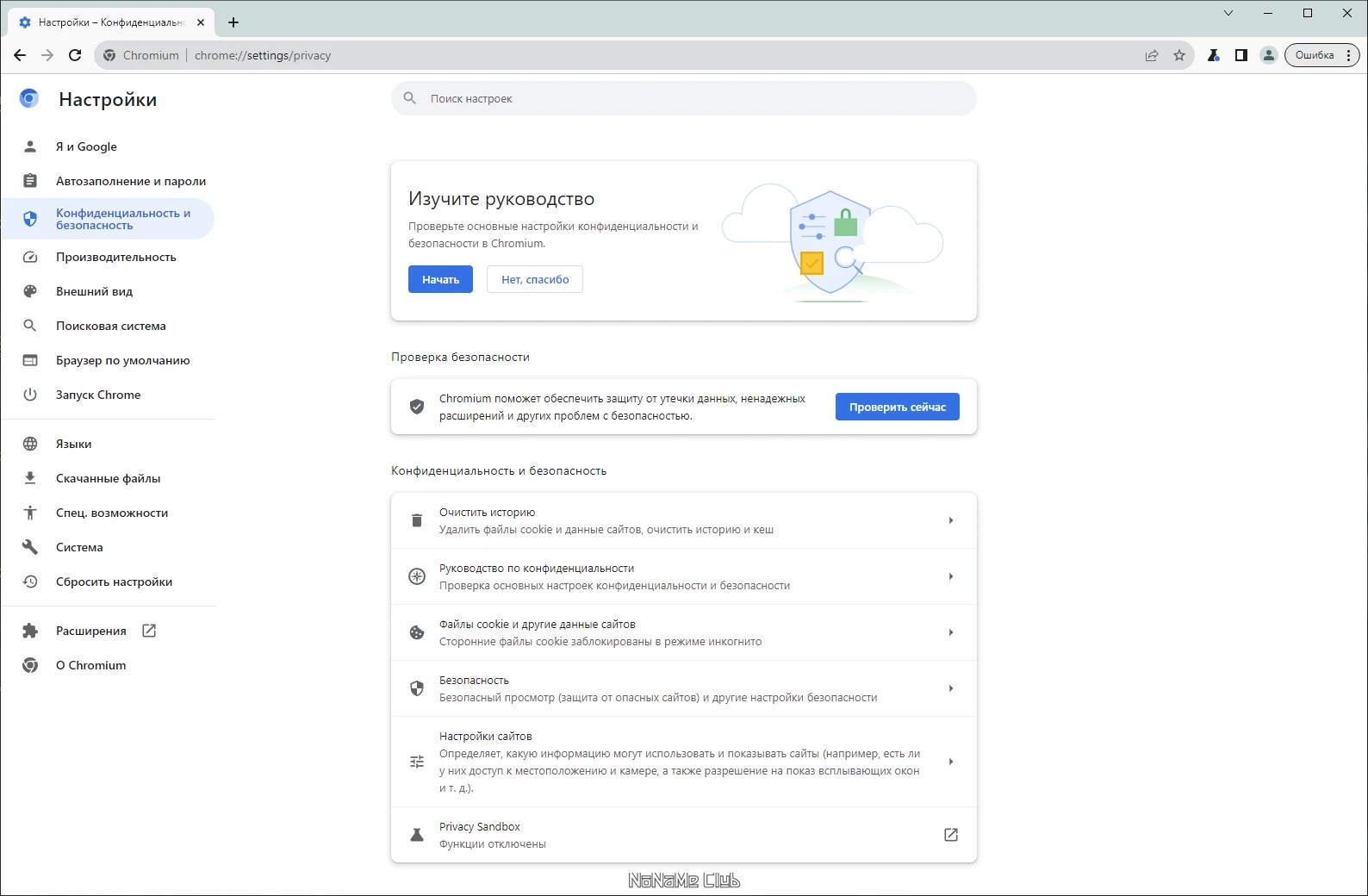Open Автозаполнение и пароли section
The width and height of the screenshot is (1368, 896).
[x=109, y=181]
